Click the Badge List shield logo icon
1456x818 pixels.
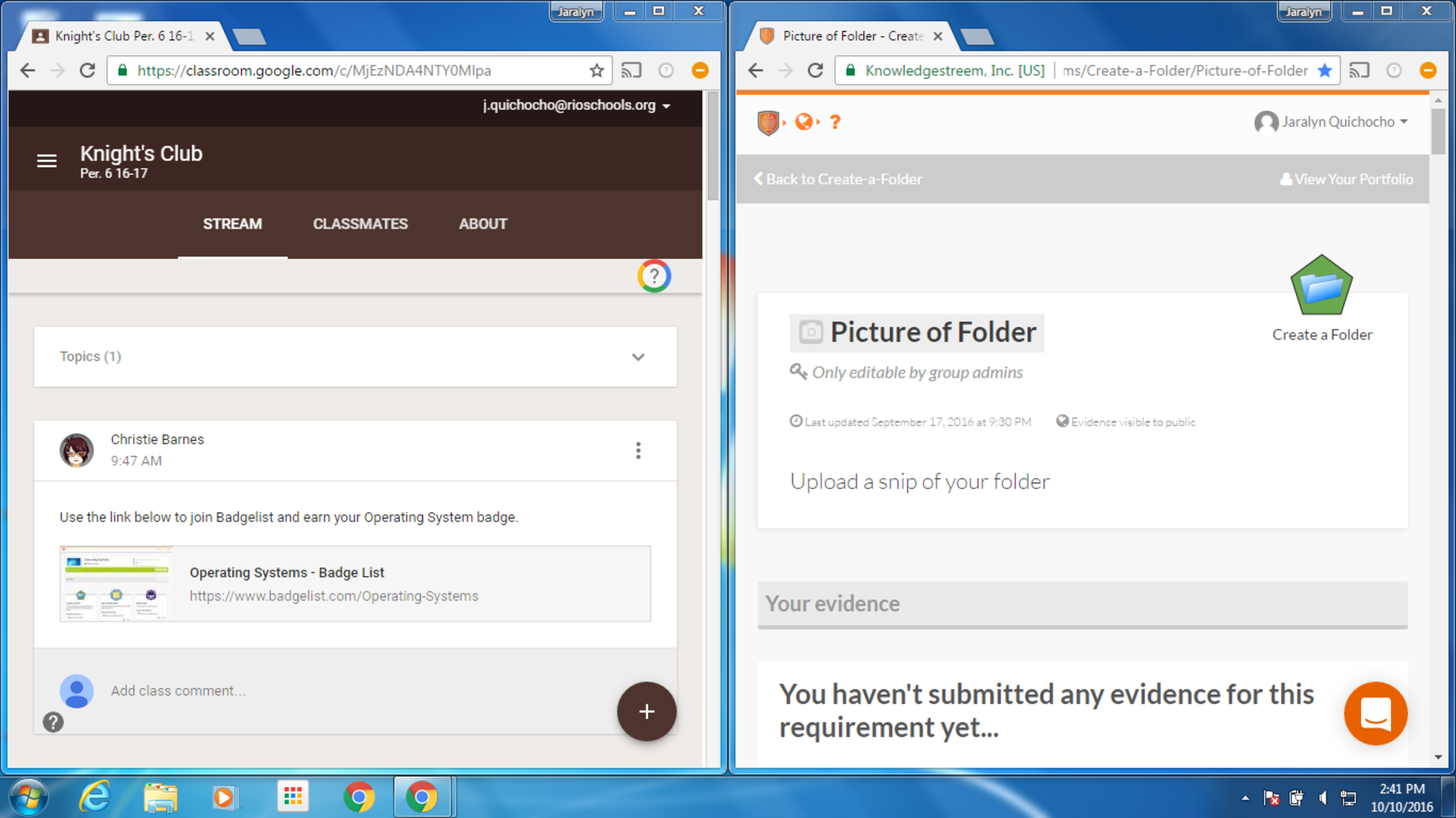768,122
